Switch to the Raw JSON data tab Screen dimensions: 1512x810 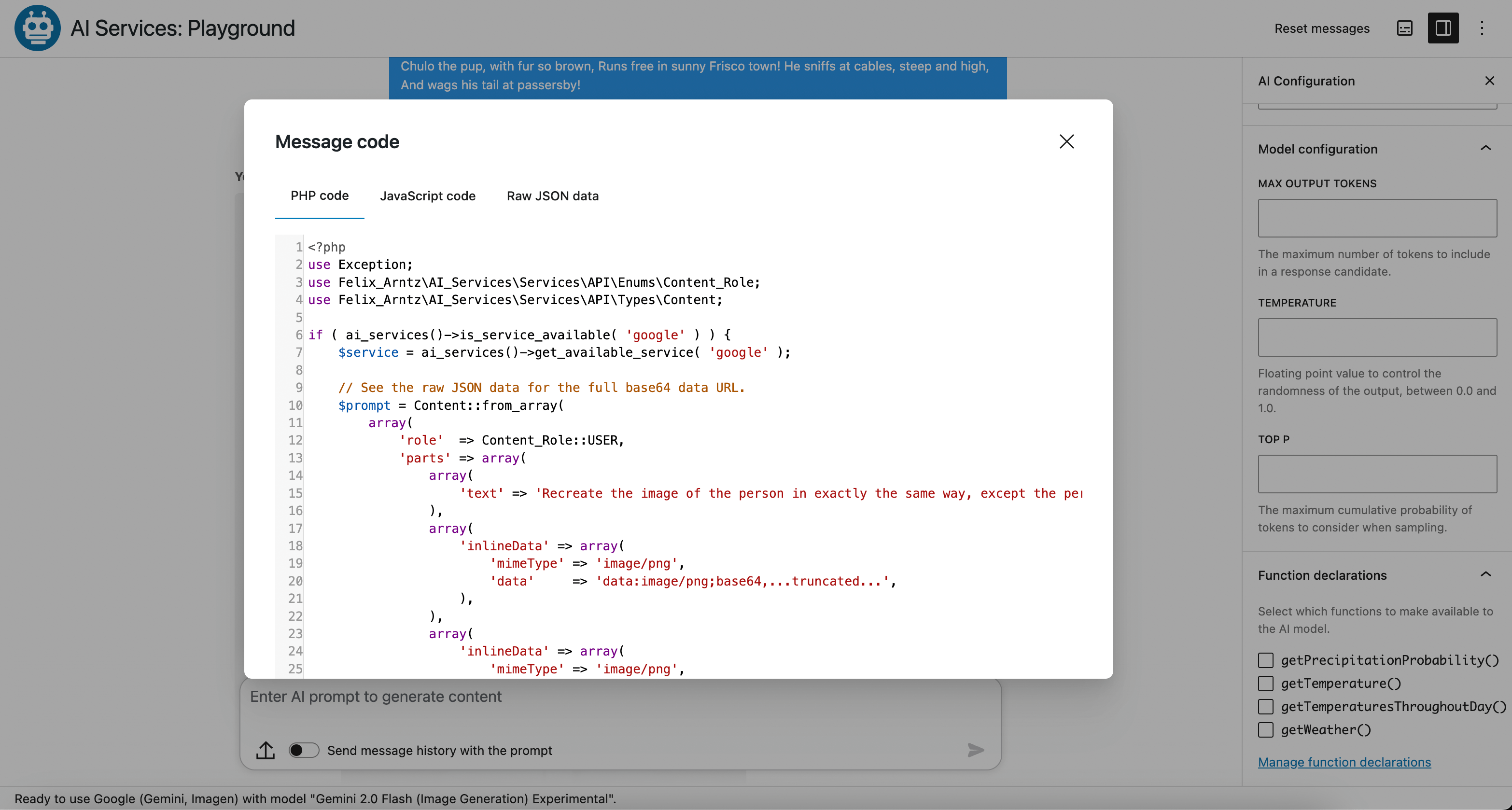point(552,196)
